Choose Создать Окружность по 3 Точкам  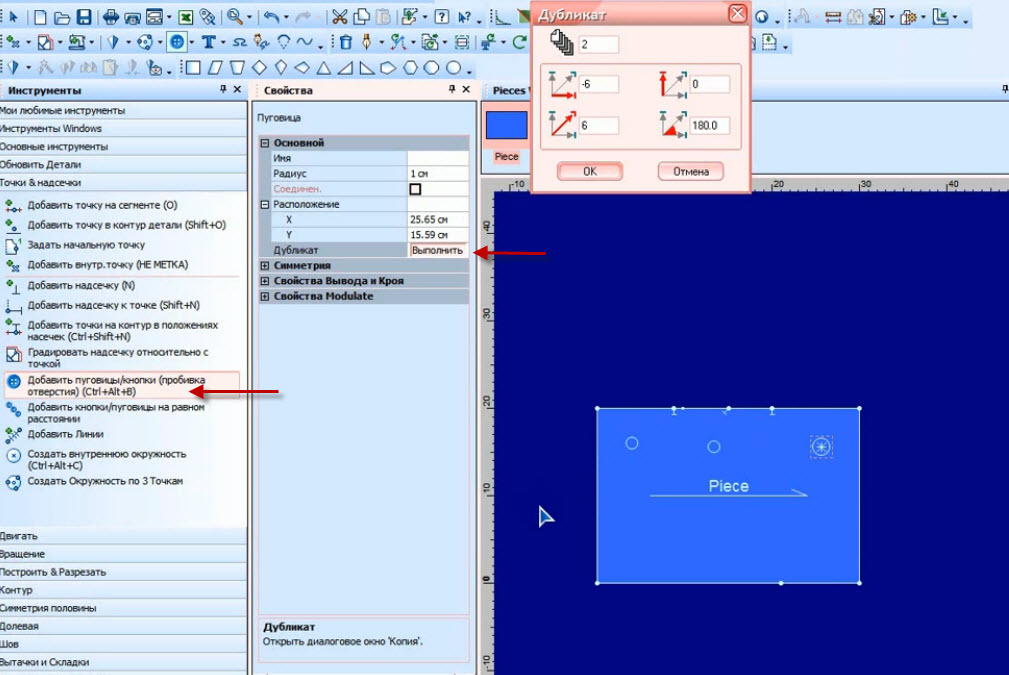coord(105,481)
